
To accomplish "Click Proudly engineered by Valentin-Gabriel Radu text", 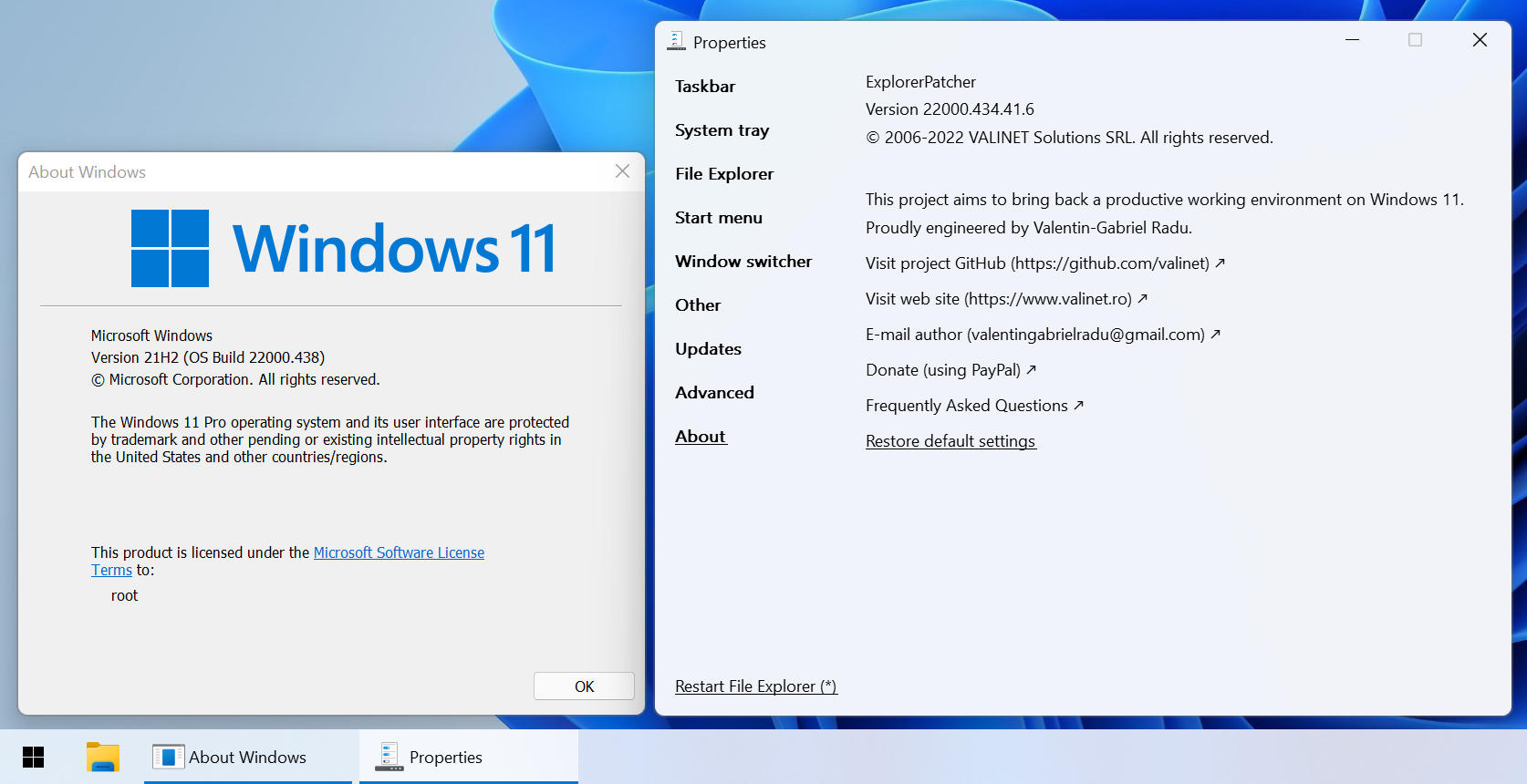I will click(x=1029, y=228).
